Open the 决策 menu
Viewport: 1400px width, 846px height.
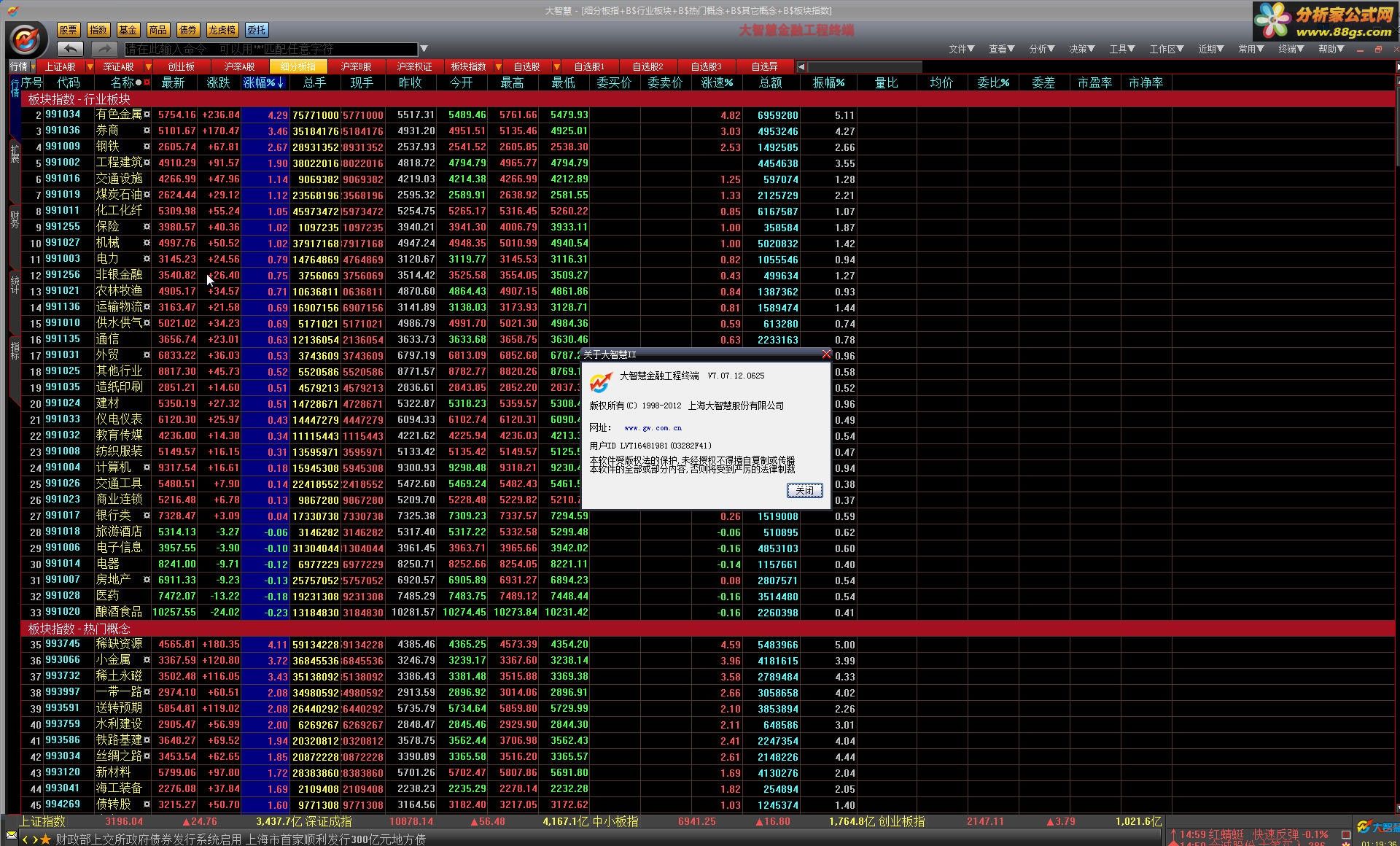tap(1082, 49)
